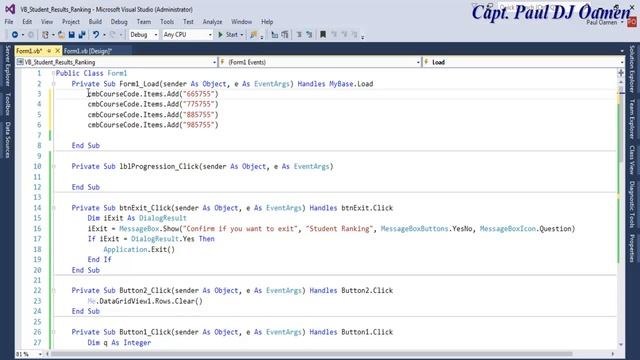Open the Load member dropdown
The image size is (640, 360).
pyautogui.click(x=523, y=62)
